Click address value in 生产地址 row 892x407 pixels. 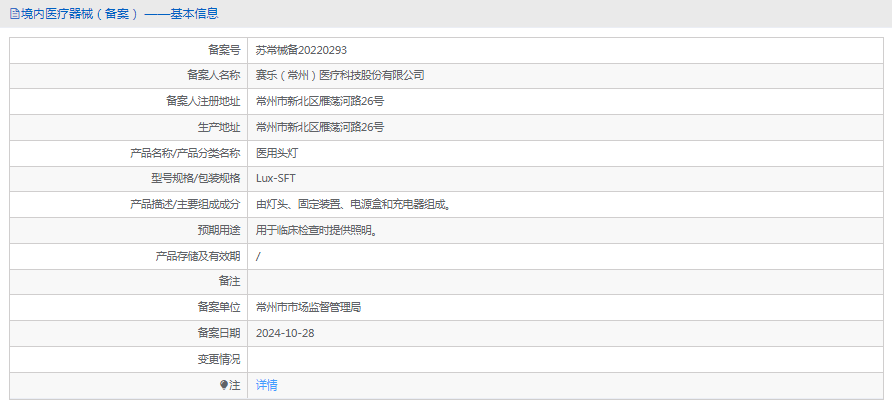[320, 127]
